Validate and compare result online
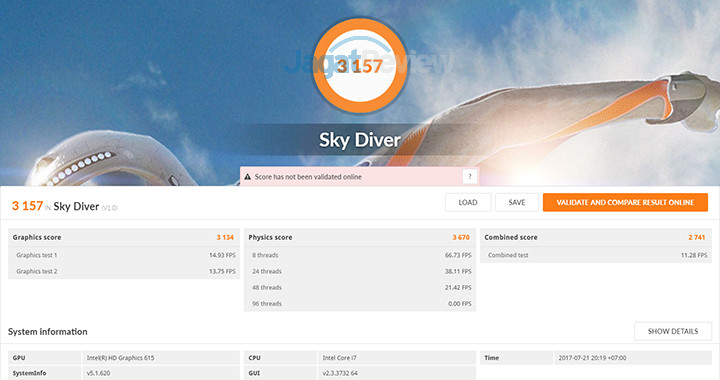720x380 pixels. (625, 202)
